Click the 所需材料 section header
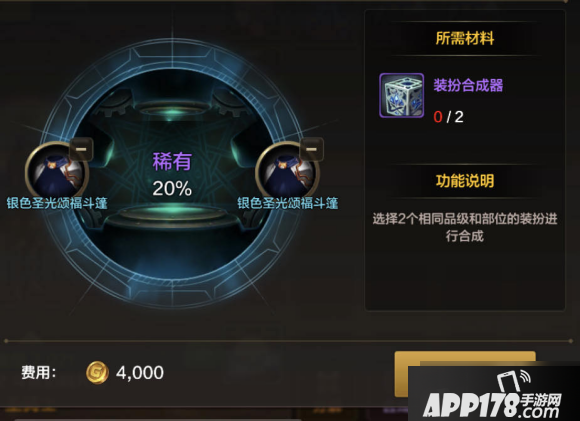Screen dimensions: 580x421 pos(465,38)
